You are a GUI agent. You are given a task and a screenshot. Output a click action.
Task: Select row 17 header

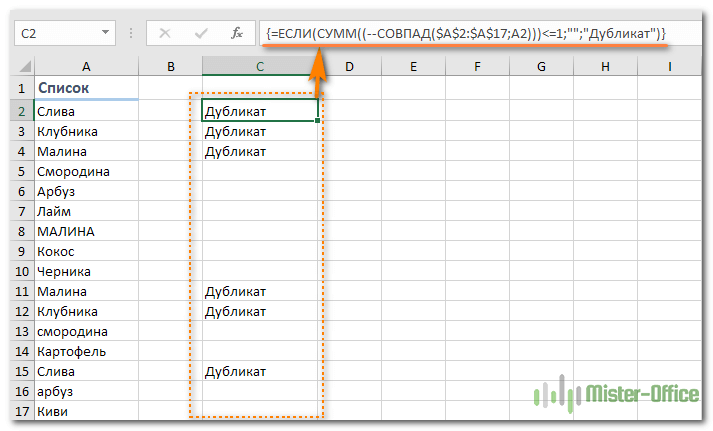point(22,411)
